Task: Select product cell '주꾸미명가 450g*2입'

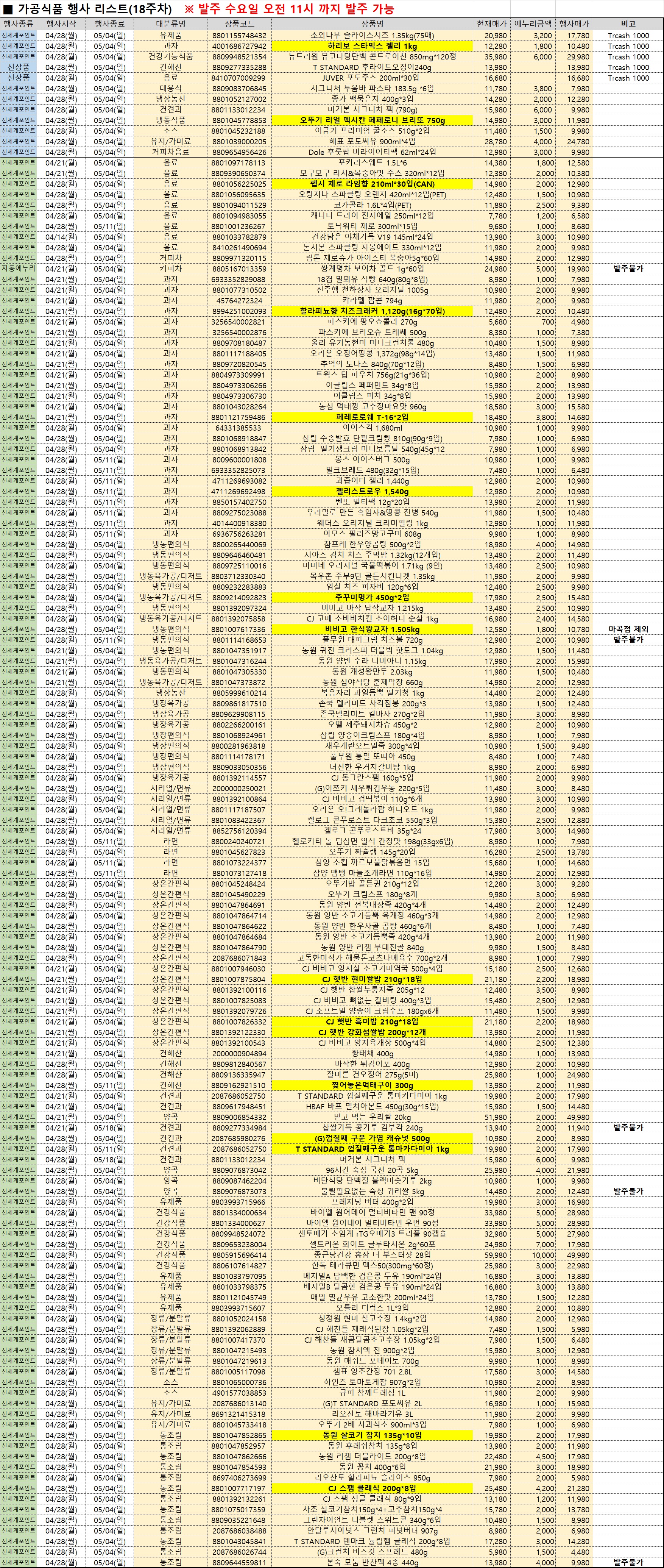Action: 373,597
